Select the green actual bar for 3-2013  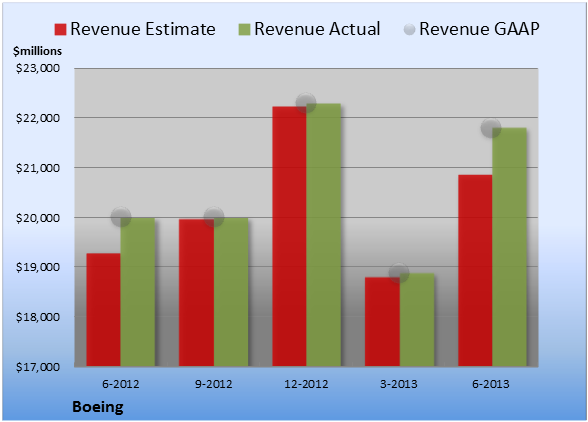tap(417, 320)
